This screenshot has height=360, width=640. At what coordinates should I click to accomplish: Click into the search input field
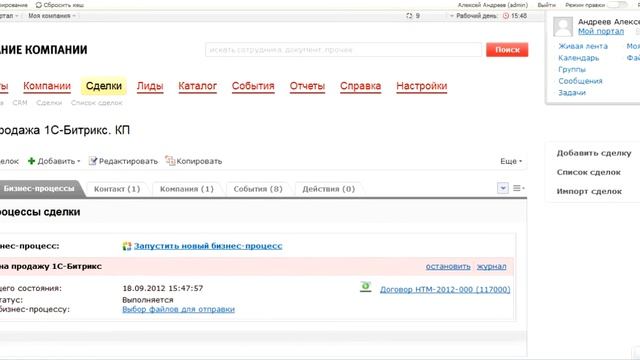343,50
